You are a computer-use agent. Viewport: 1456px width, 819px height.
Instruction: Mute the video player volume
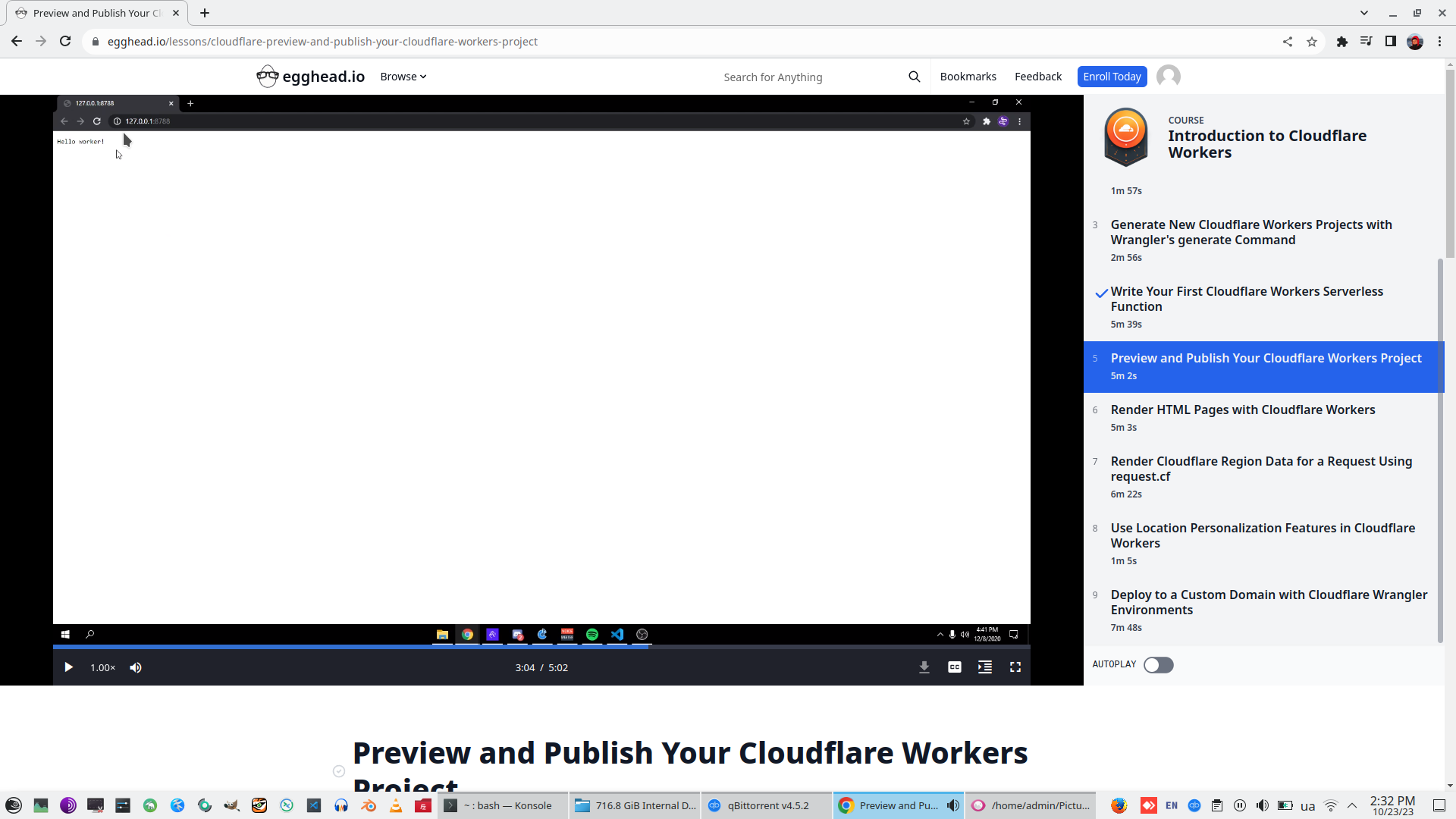[136, 667]
